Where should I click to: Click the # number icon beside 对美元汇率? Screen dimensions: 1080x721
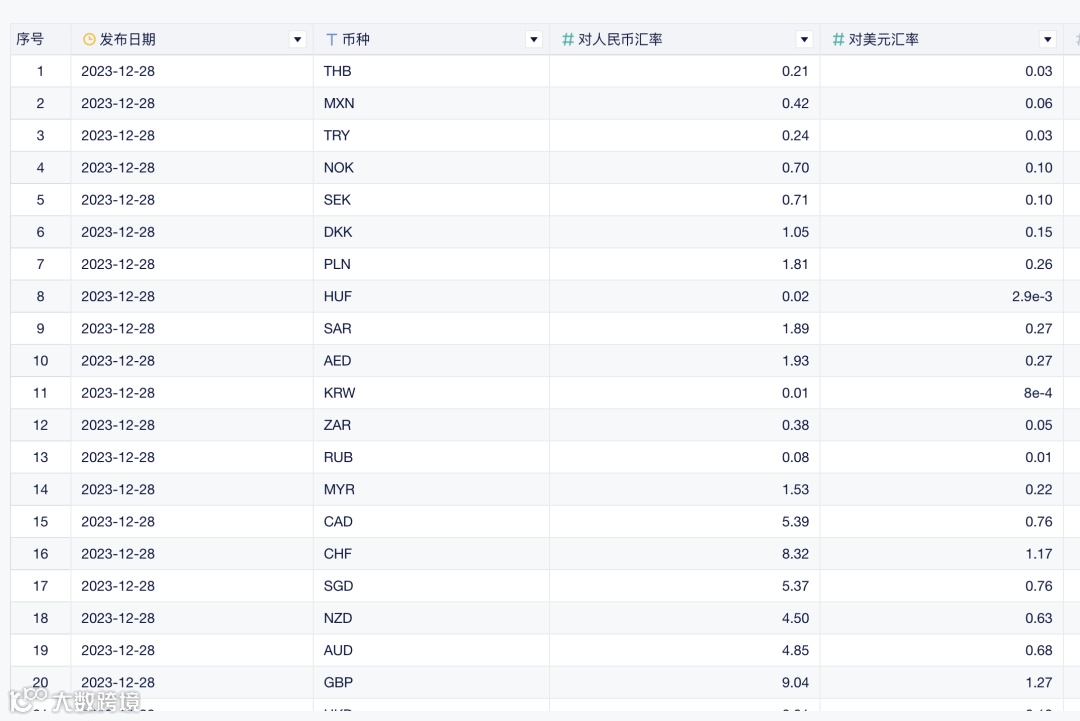coord(837,39)
